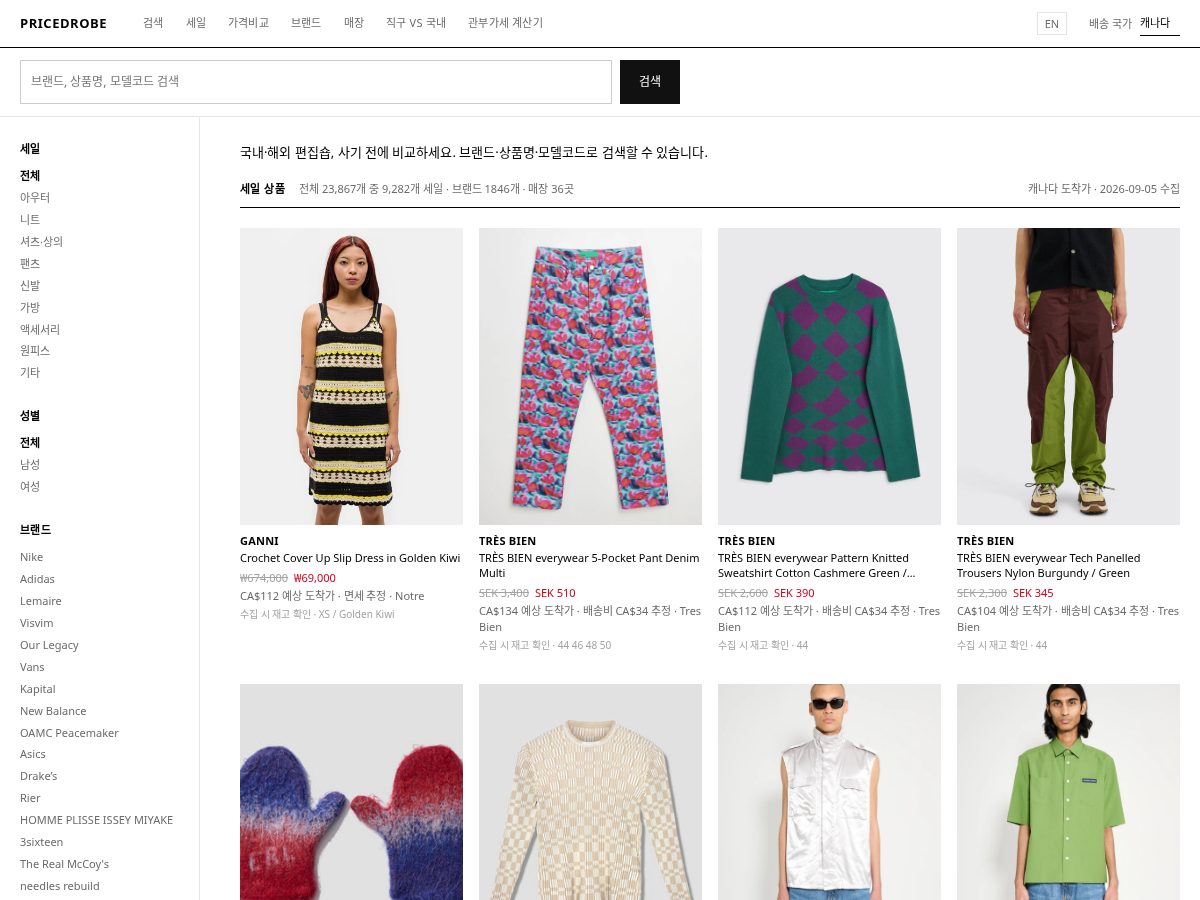Open the beige checkered knit top image
1200x900 pixels.
click(590, 792)
